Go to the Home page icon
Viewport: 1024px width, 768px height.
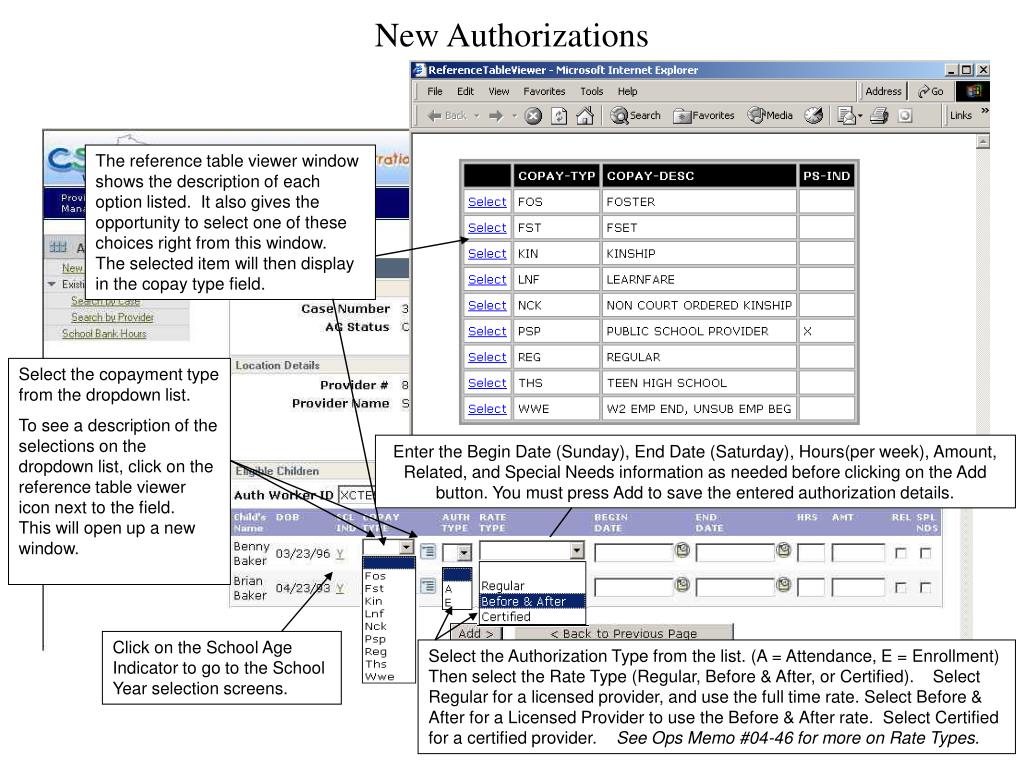(585, 116)
